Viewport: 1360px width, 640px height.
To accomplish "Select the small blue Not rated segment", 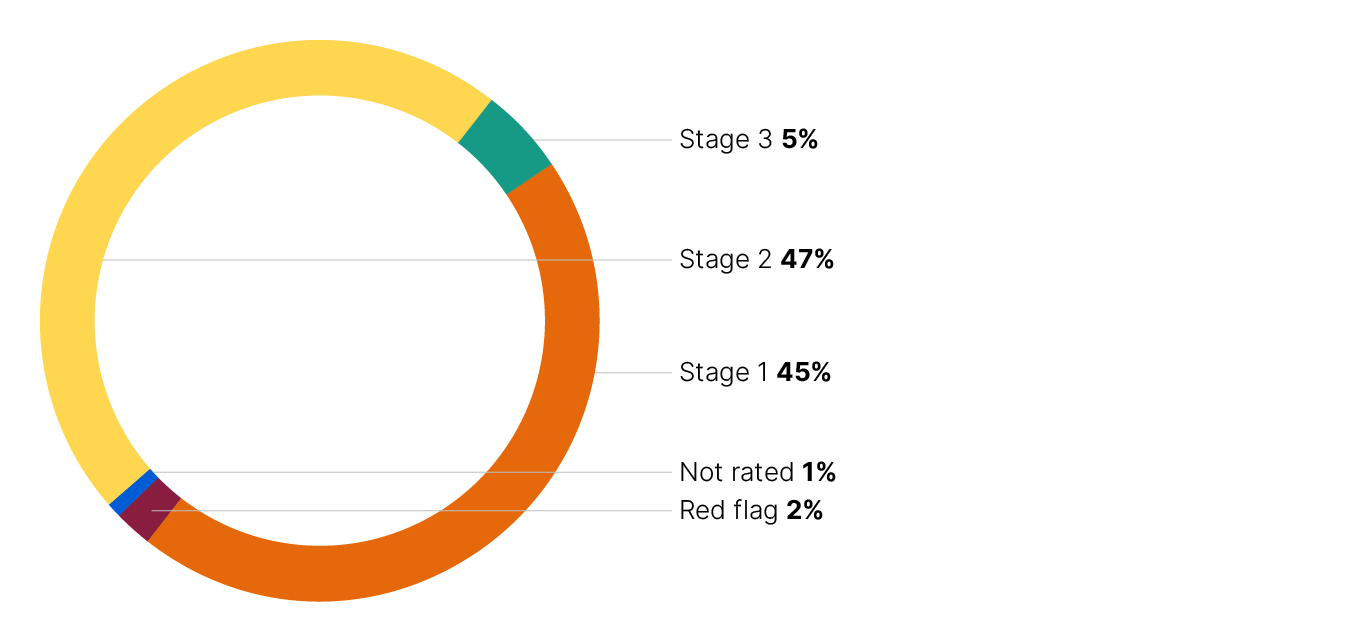I will pyautogui.click(x=133, y=491).
